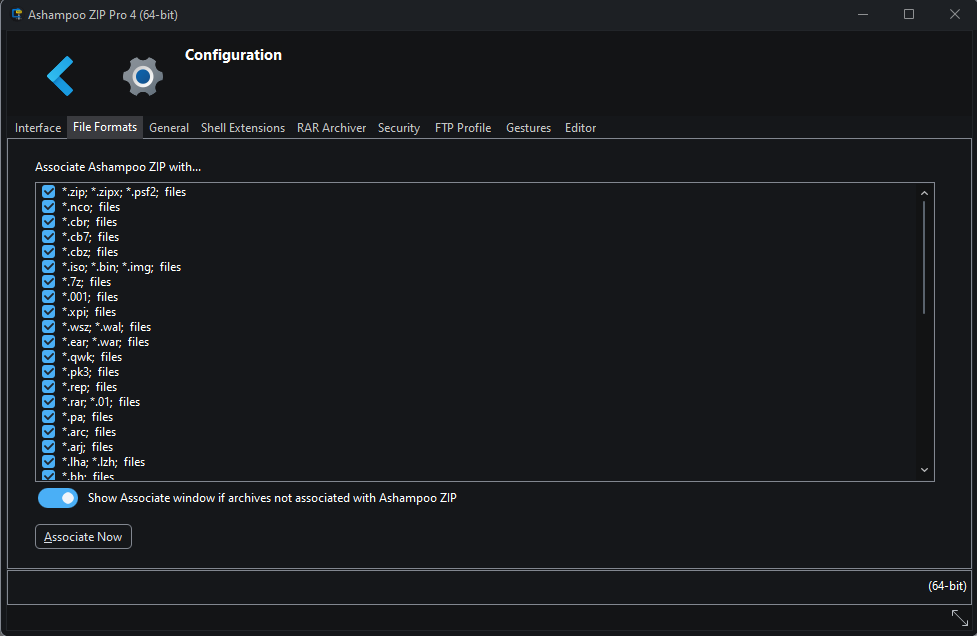Viewport: 977px width, 636px height.
Task: Uncheck the *.pk3 files checkbox
Action: (x=49, y=372)
